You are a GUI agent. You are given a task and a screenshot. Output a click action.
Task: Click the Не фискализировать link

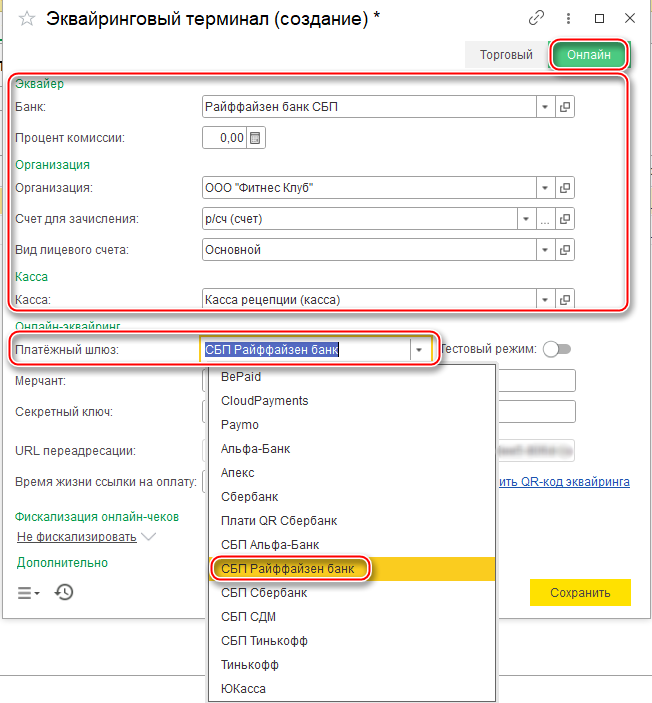point(77,537)
